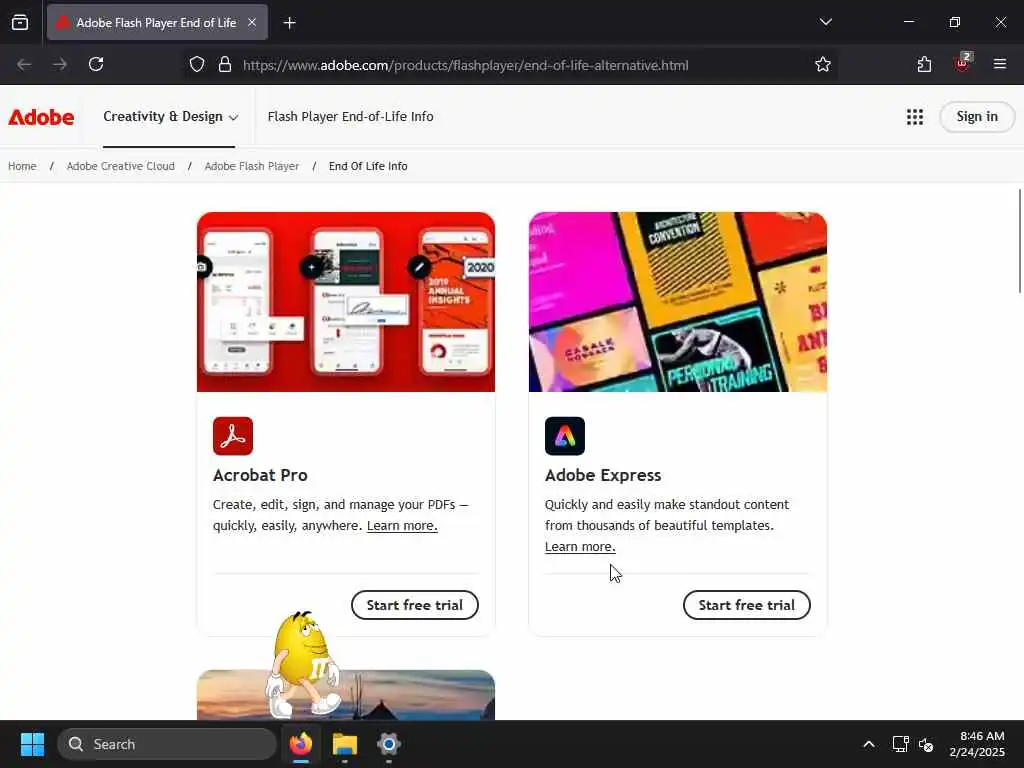Navigate to Home breadcrumb
Image resolution: width=1024 pixels, height=768 pixels.
[22, 167]
